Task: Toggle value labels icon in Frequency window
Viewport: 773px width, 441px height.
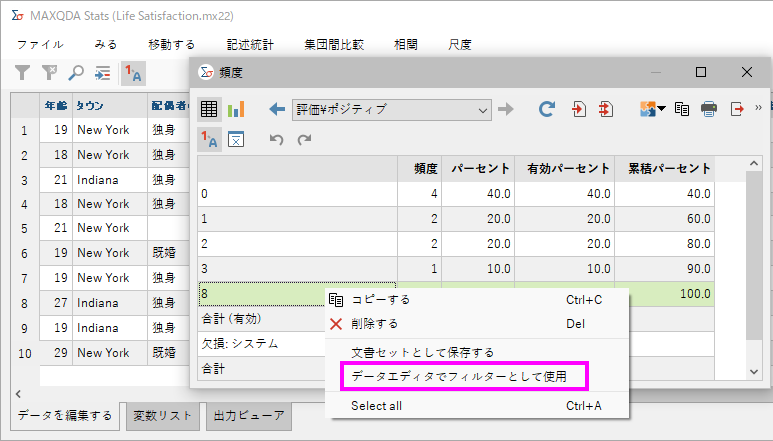Action: [210, 139]
